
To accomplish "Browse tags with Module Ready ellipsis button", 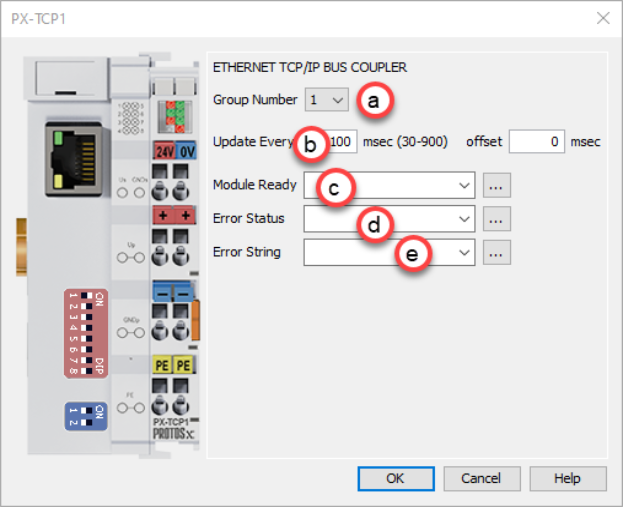I will [x=497, y=185].
